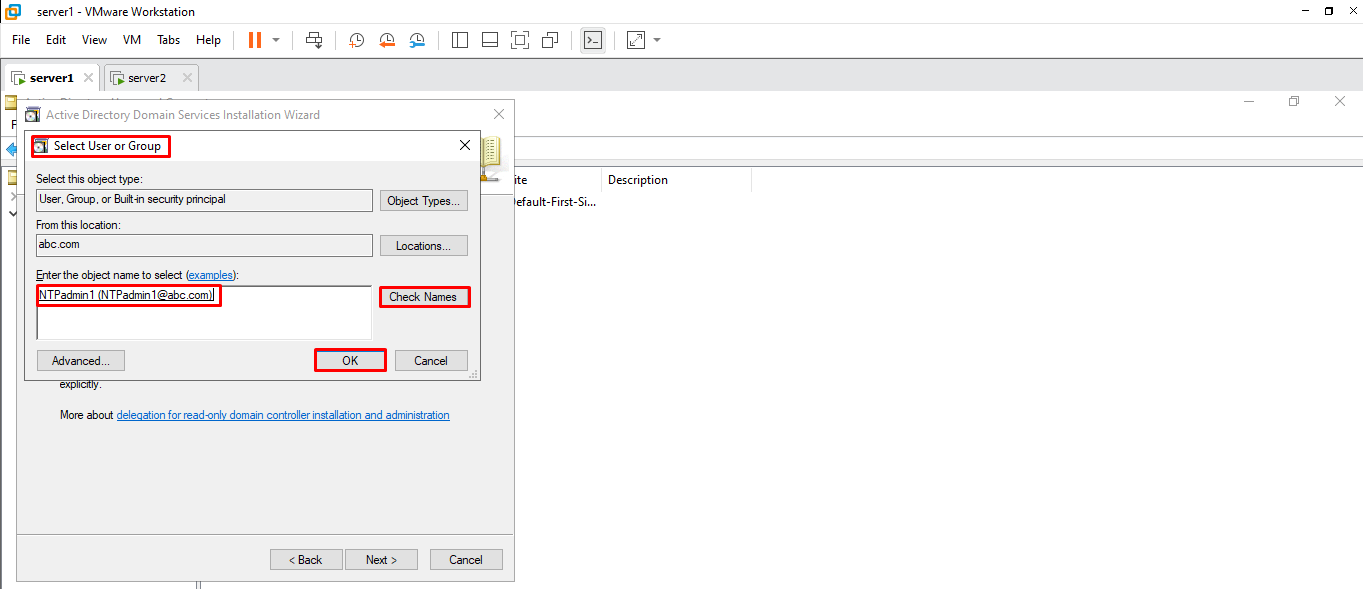Open the examples link

[x=211, y=275]
